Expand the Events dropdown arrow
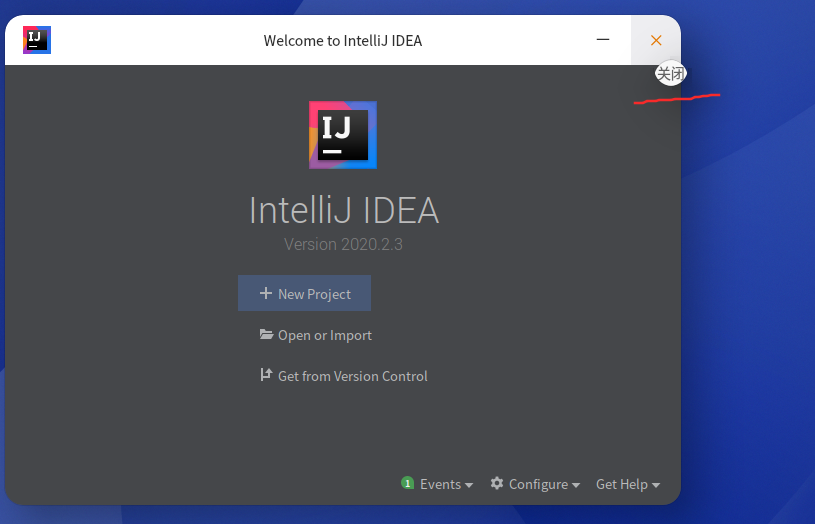 point(469,485)
